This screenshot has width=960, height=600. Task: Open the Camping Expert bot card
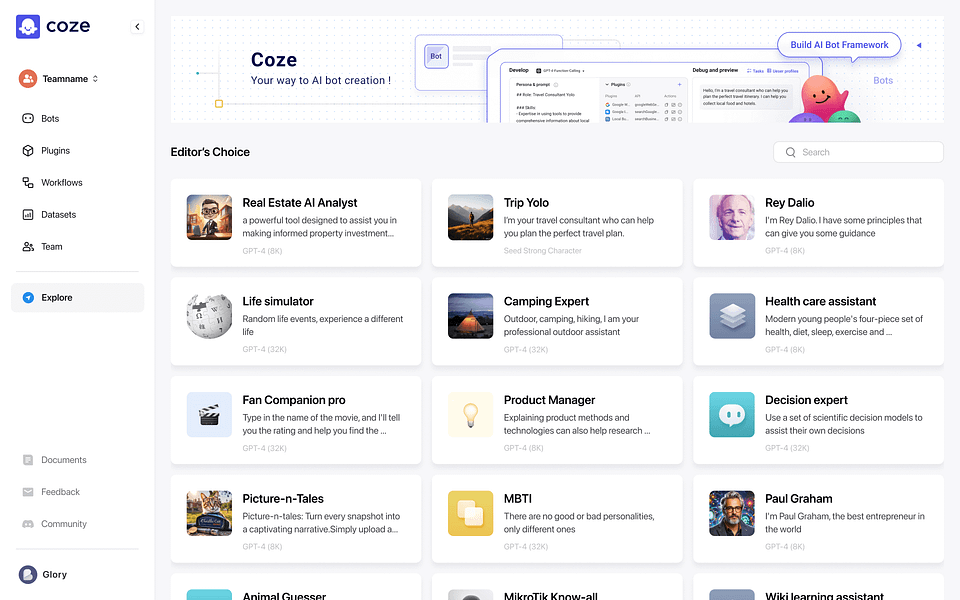(x=557, y=321)
